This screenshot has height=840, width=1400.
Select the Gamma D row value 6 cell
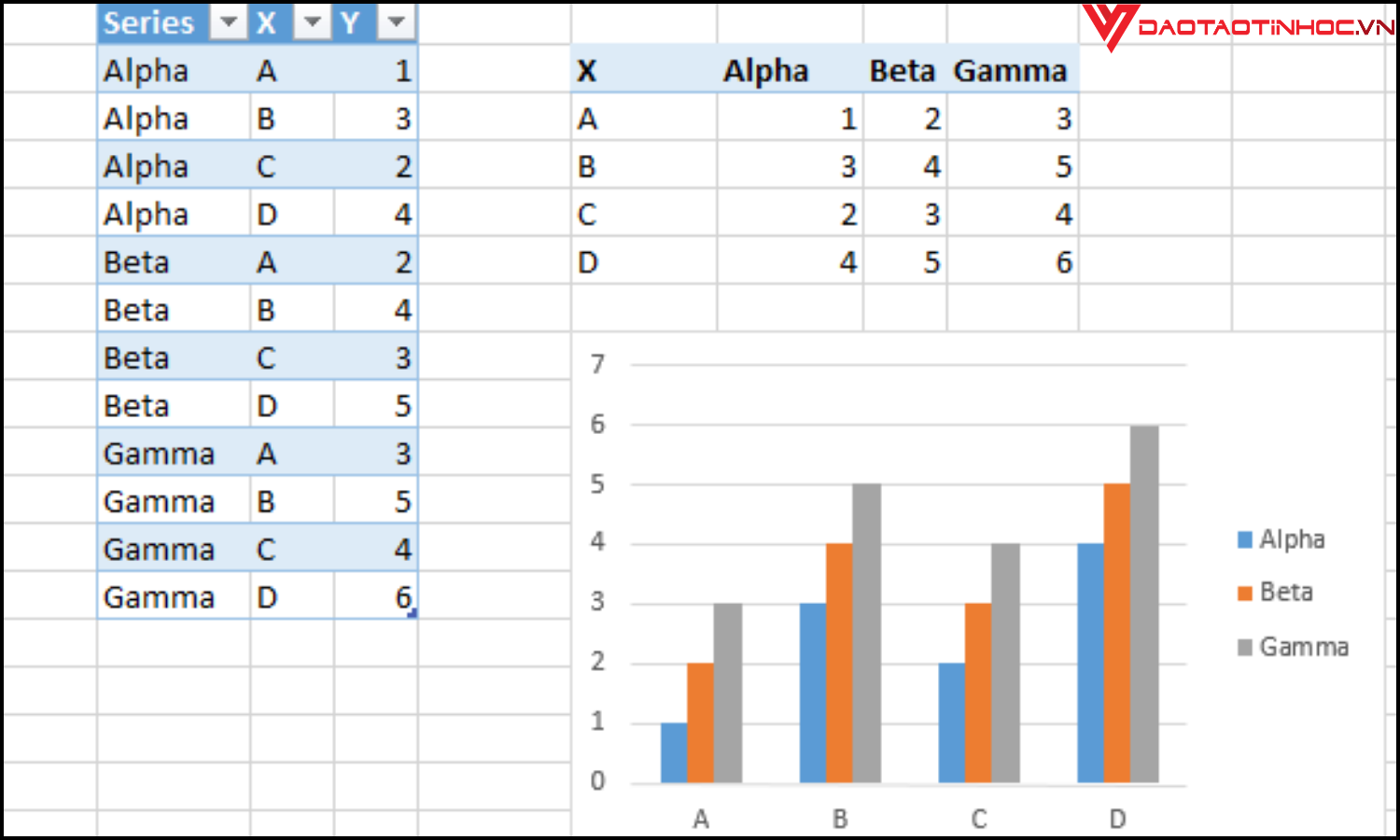tap(376, 597)
